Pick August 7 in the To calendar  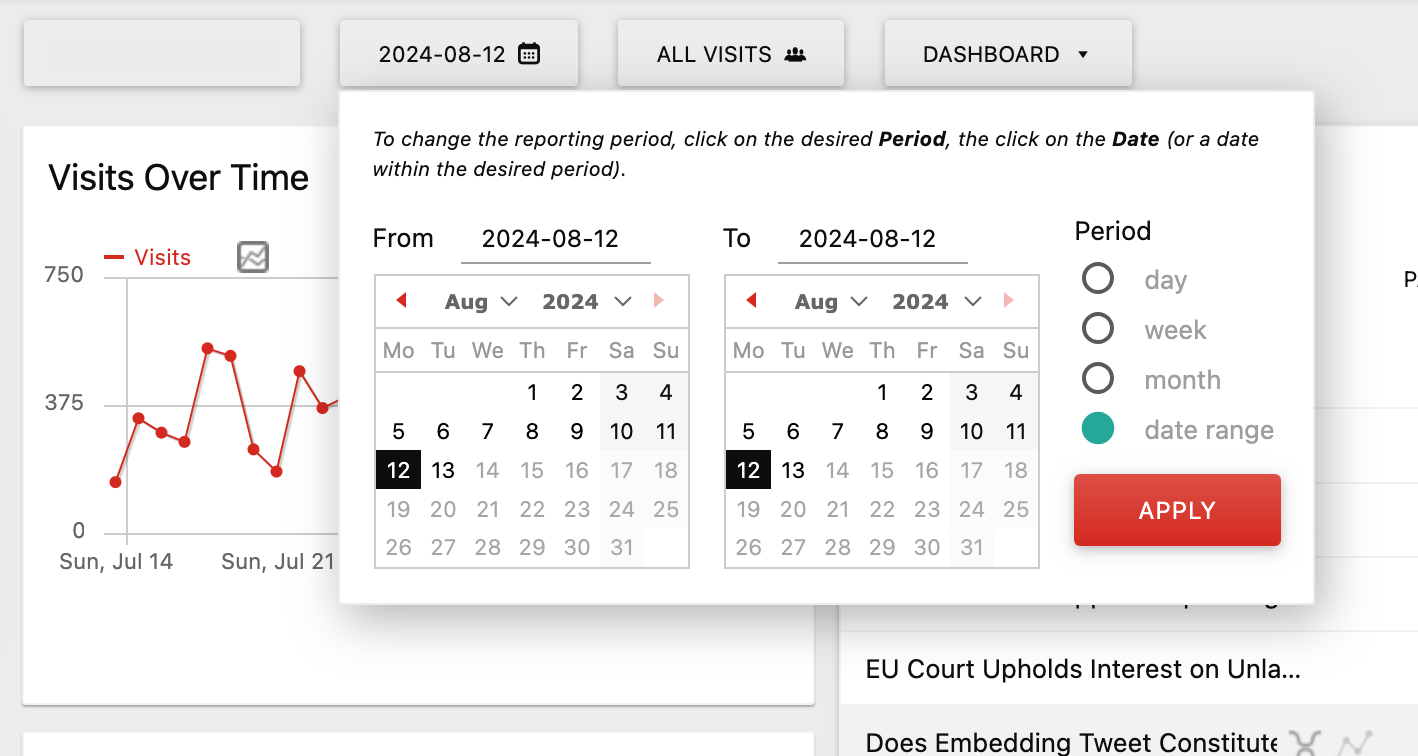(x=837, y=431)
